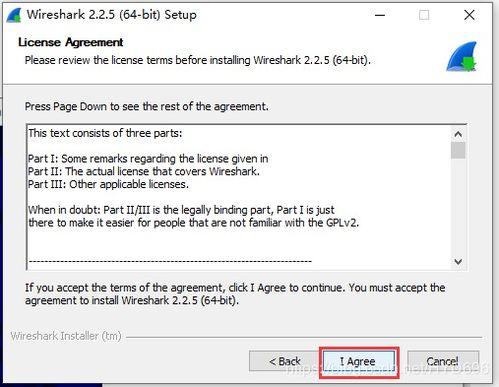Click the 'Part II: The actual license' line
The height and width of the screenshot is (387, 499).
click(x=144, y=171)
